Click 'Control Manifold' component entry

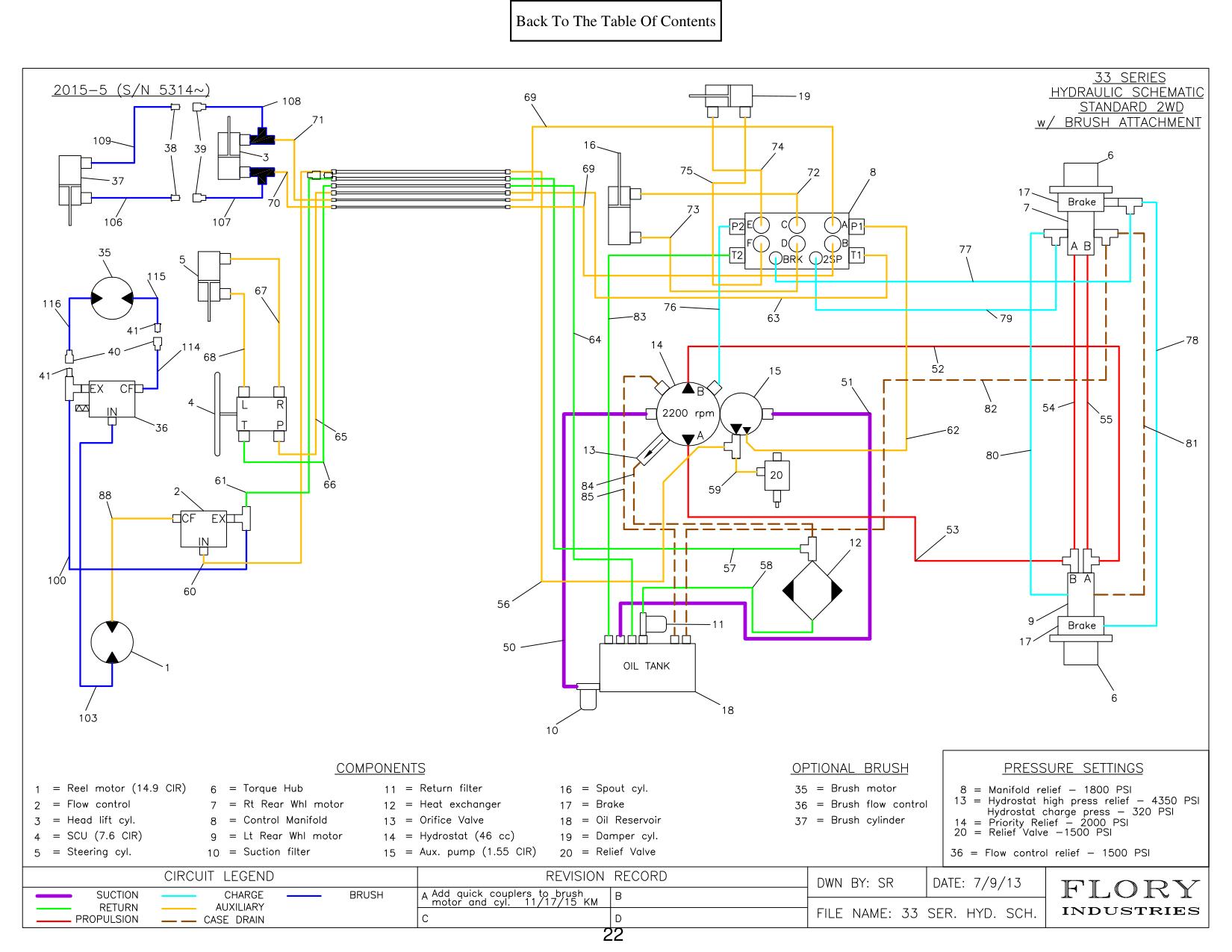[268, 820]
